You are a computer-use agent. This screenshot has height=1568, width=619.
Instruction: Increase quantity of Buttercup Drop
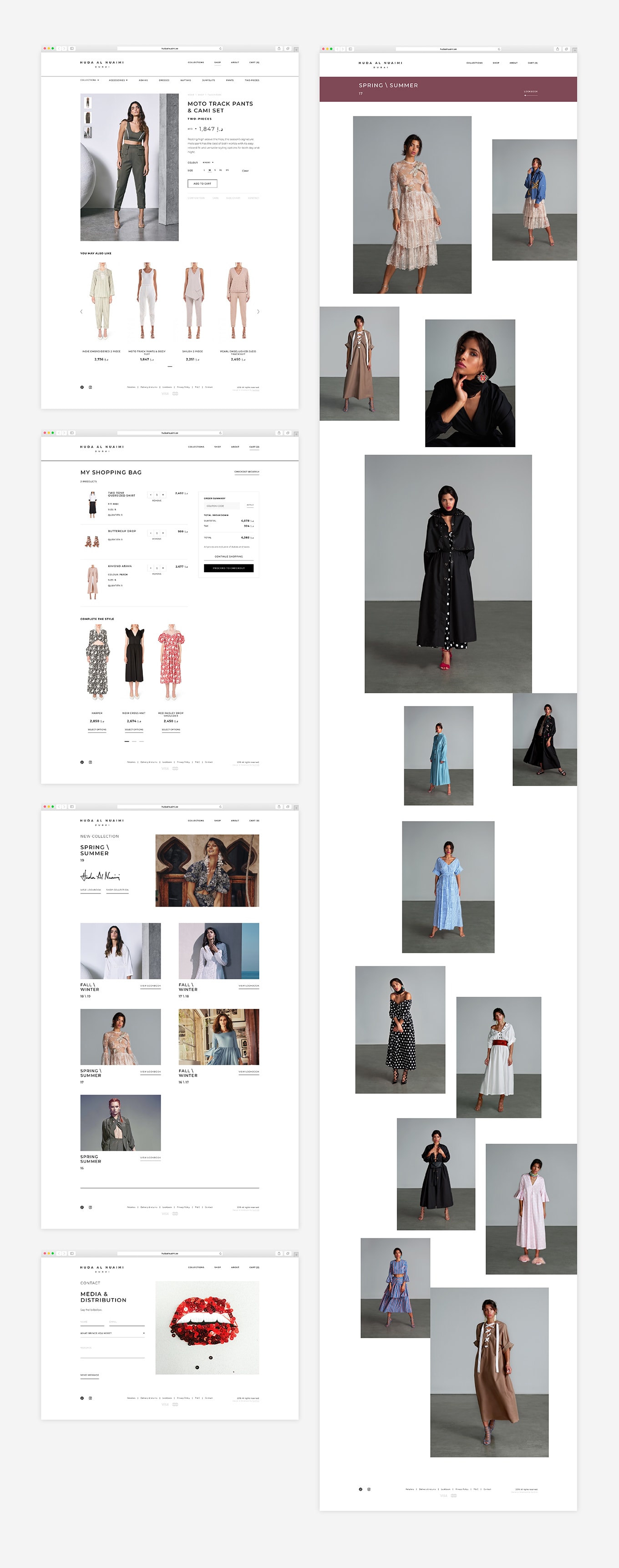[x=163, y=533]
